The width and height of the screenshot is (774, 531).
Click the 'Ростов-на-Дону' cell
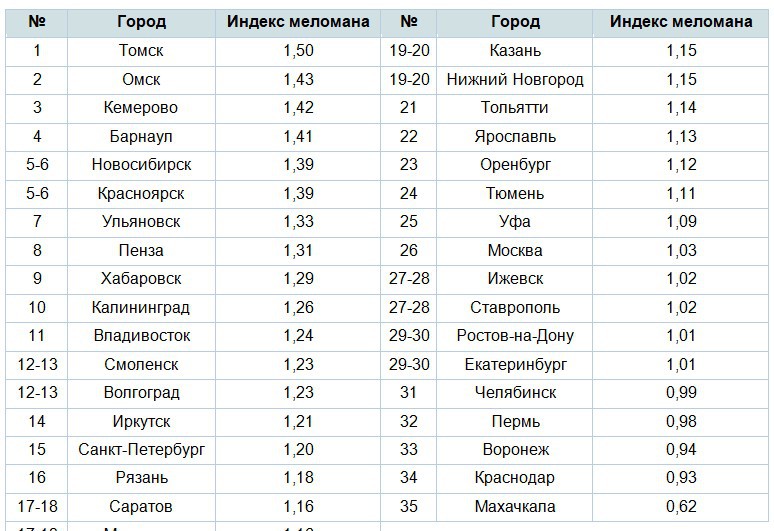tap(515, 335)
